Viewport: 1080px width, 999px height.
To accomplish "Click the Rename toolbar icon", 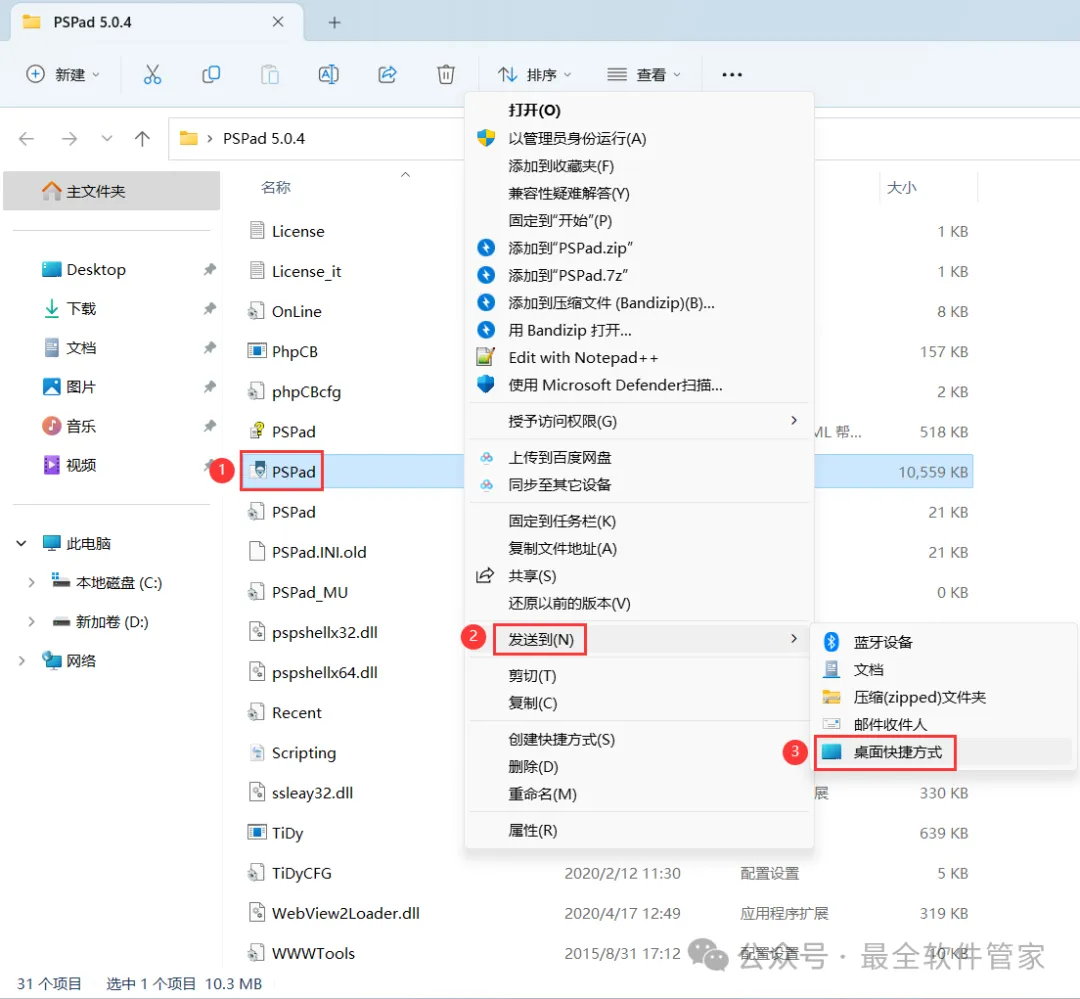I will (x=329, y=74).
